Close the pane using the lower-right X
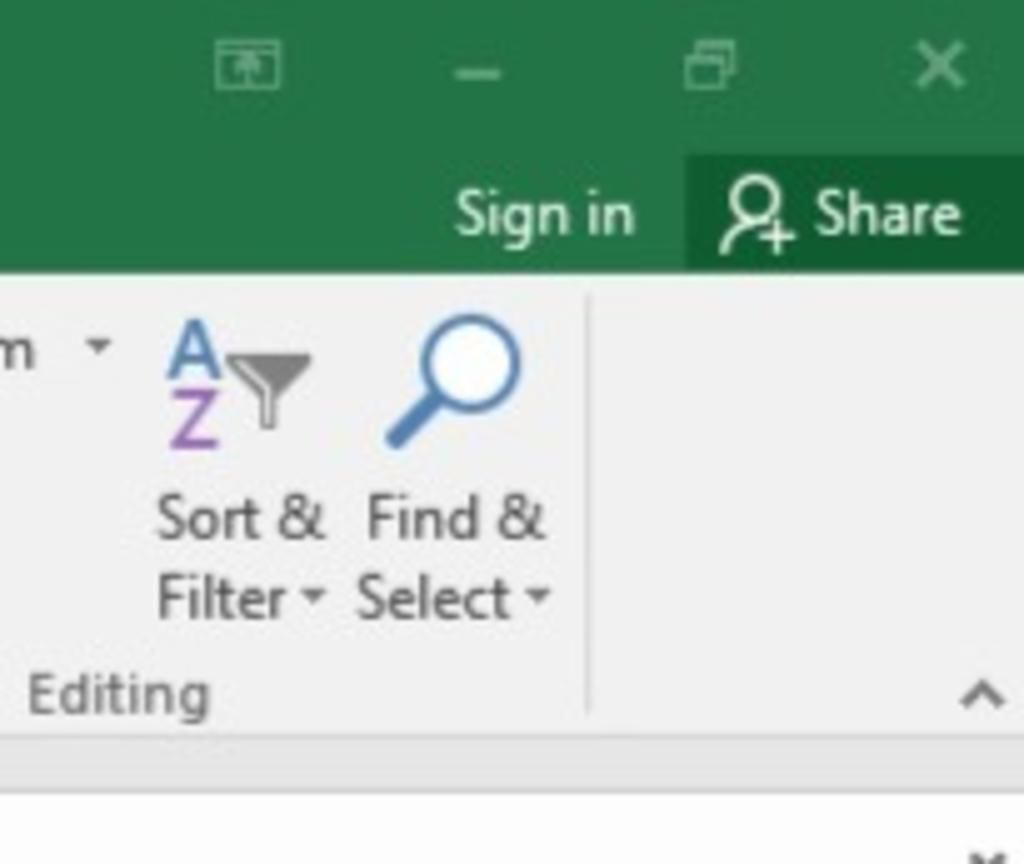The height and width of the screenshot is (864, 1024). 986,857
